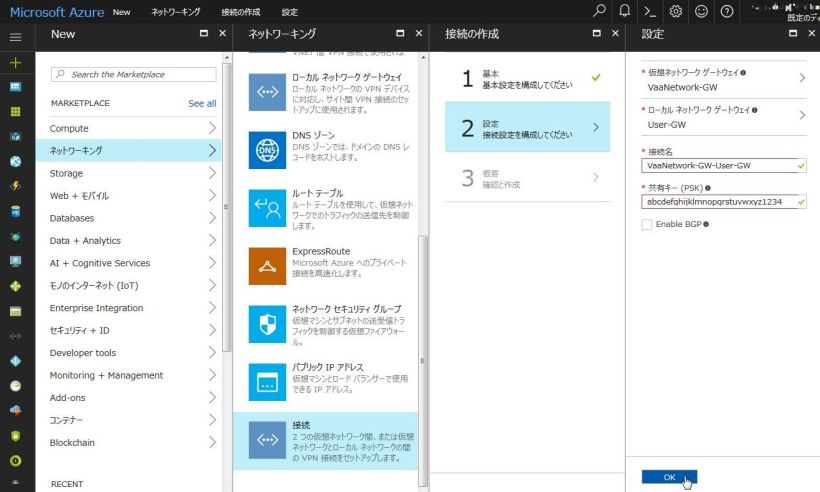Click the green plus New icon in sidebar
Image resolution: width=820 pixels, height=492 pixels.
(15, 62)
